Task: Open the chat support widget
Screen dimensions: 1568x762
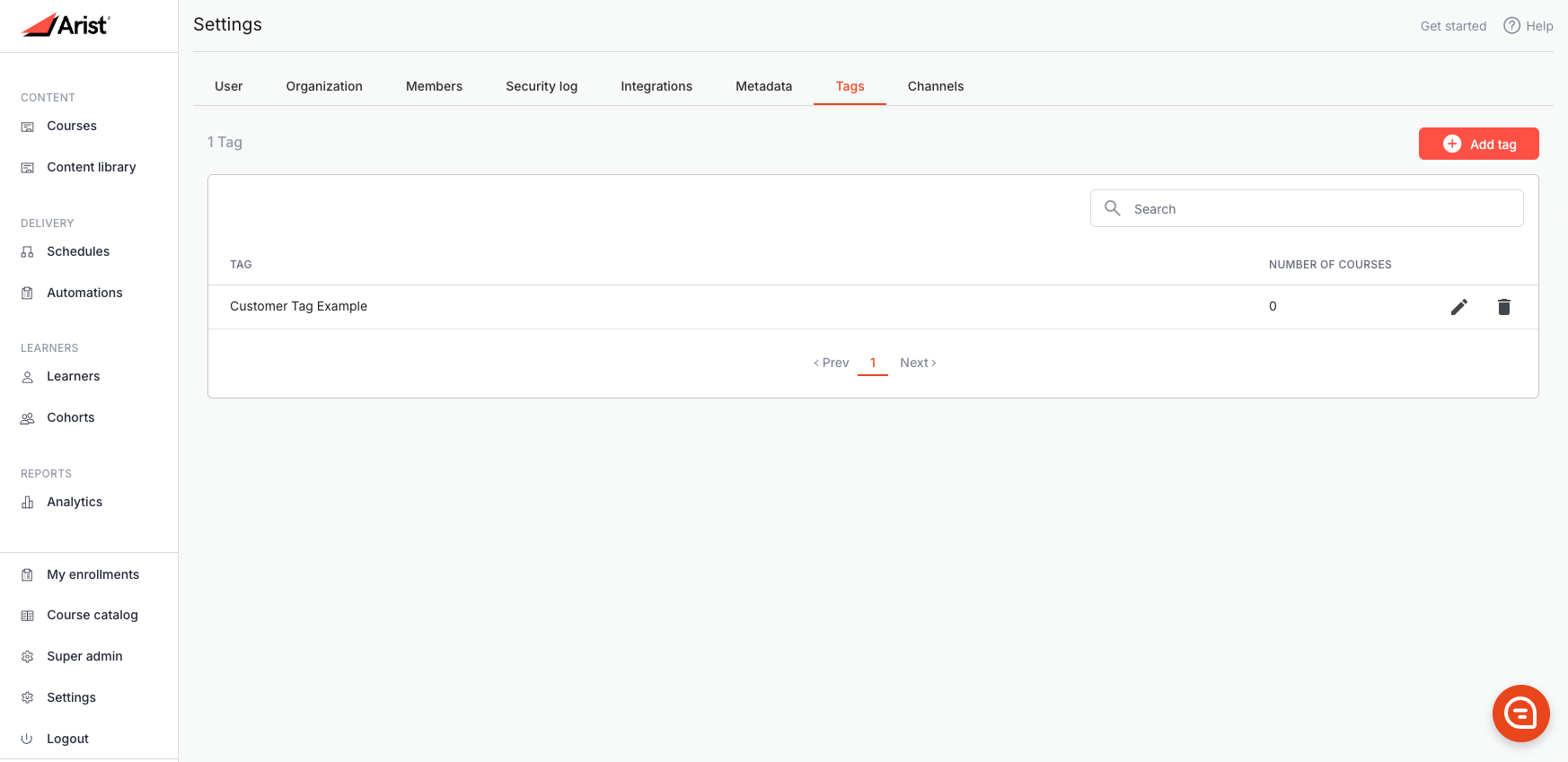Action: pyautogui.click(x=1521, y=714)
